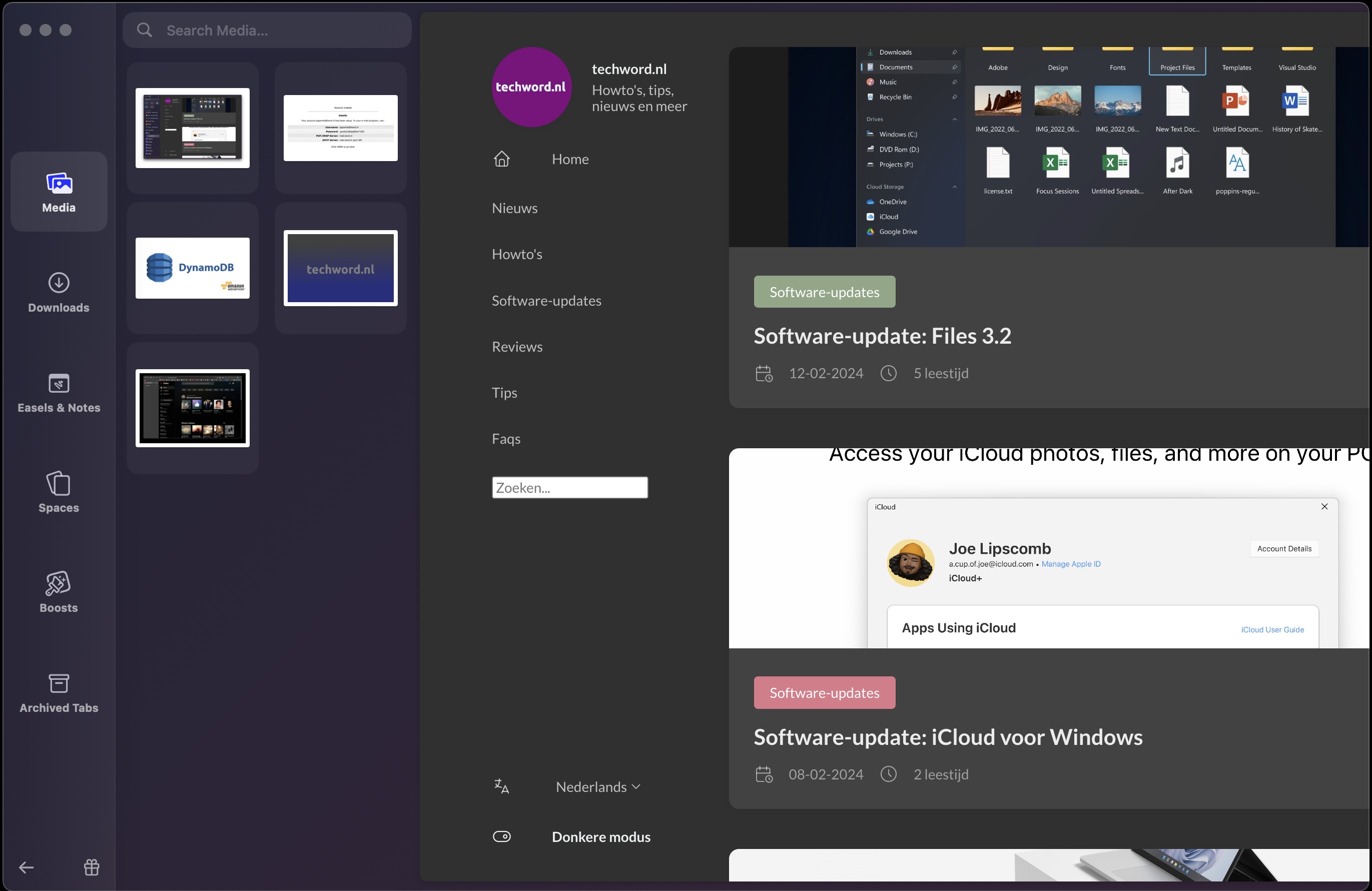Screen dimensions: 1372x891
Task: Click the Zoeken search field
Action: (x=569, y=488)
